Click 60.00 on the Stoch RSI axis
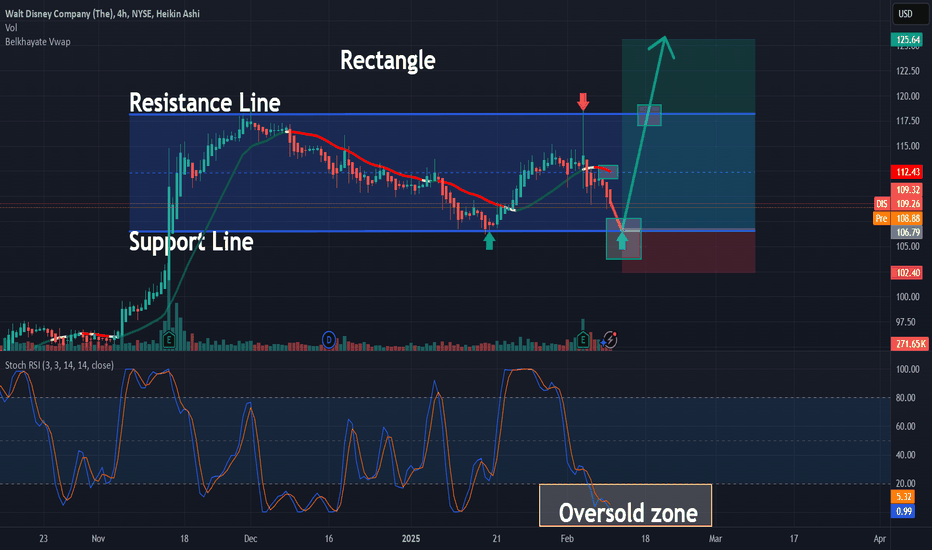932x550 pixels. coord(905,426)
